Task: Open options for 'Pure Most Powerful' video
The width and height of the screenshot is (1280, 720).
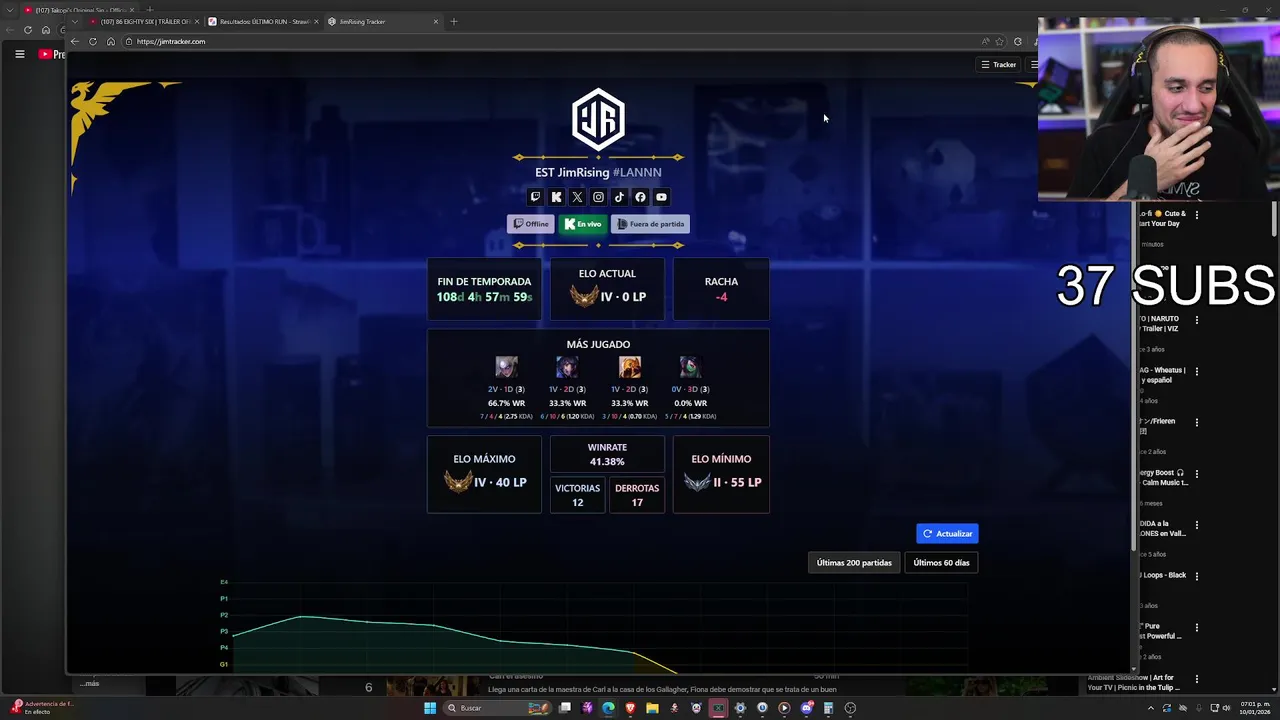Action: coord(1197,627)
